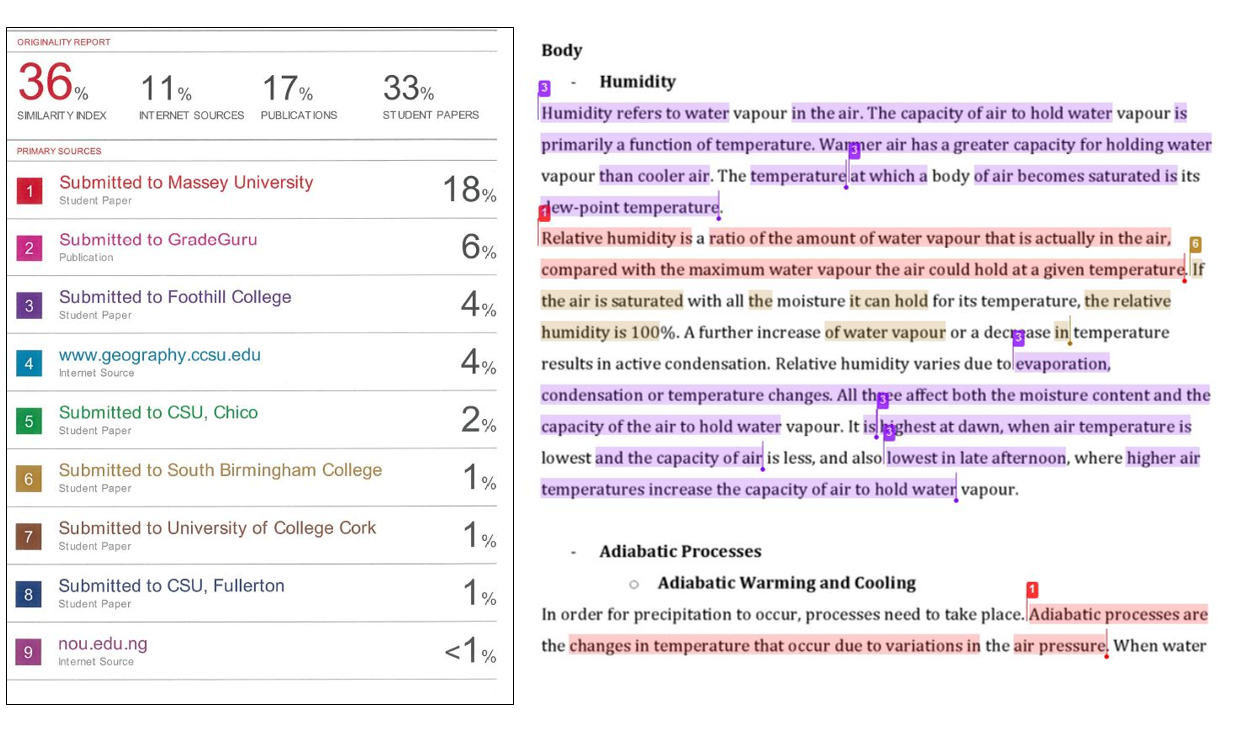Select the blue badge 4 beside www.geography.ccsu.edu

tap(30, 362)
